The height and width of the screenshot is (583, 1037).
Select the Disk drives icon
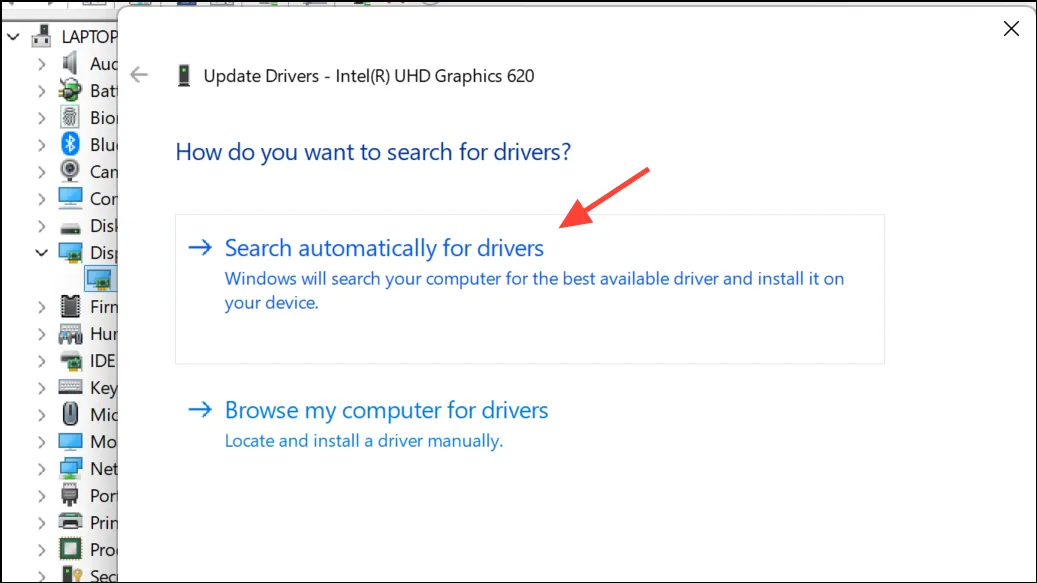coord(70,227)
